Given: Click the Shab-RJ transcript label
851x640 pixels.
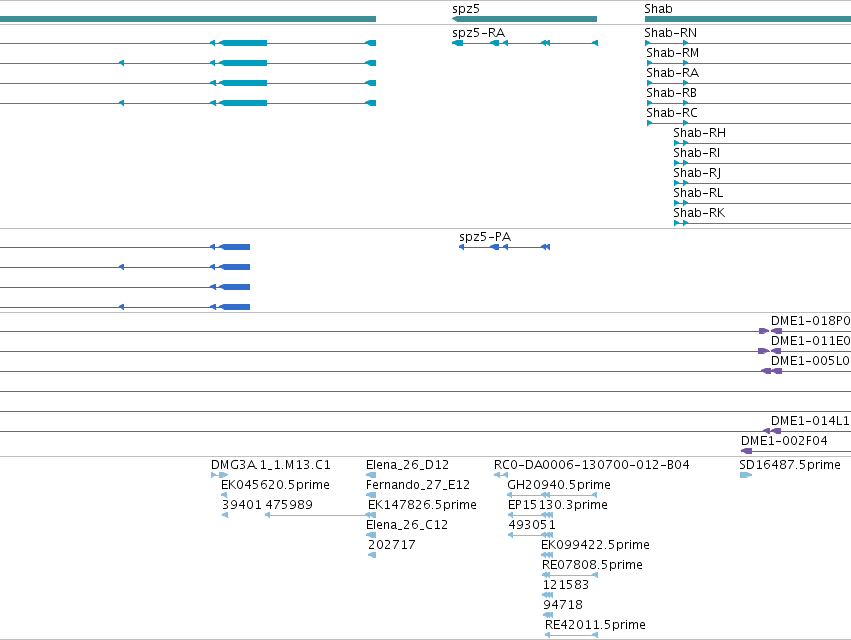Looking at the screenshot, I should point(697,173).
